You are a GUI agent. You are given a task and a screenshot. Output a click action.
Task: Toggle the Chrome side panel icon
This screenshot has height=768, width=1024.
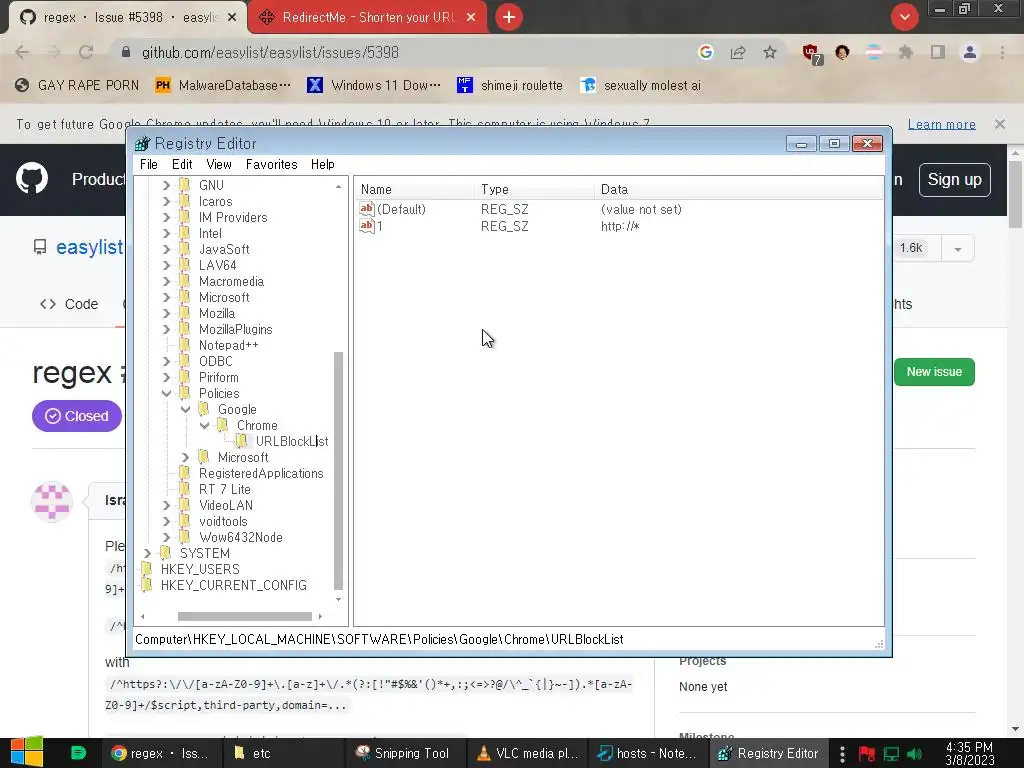[x=938, y=52]
